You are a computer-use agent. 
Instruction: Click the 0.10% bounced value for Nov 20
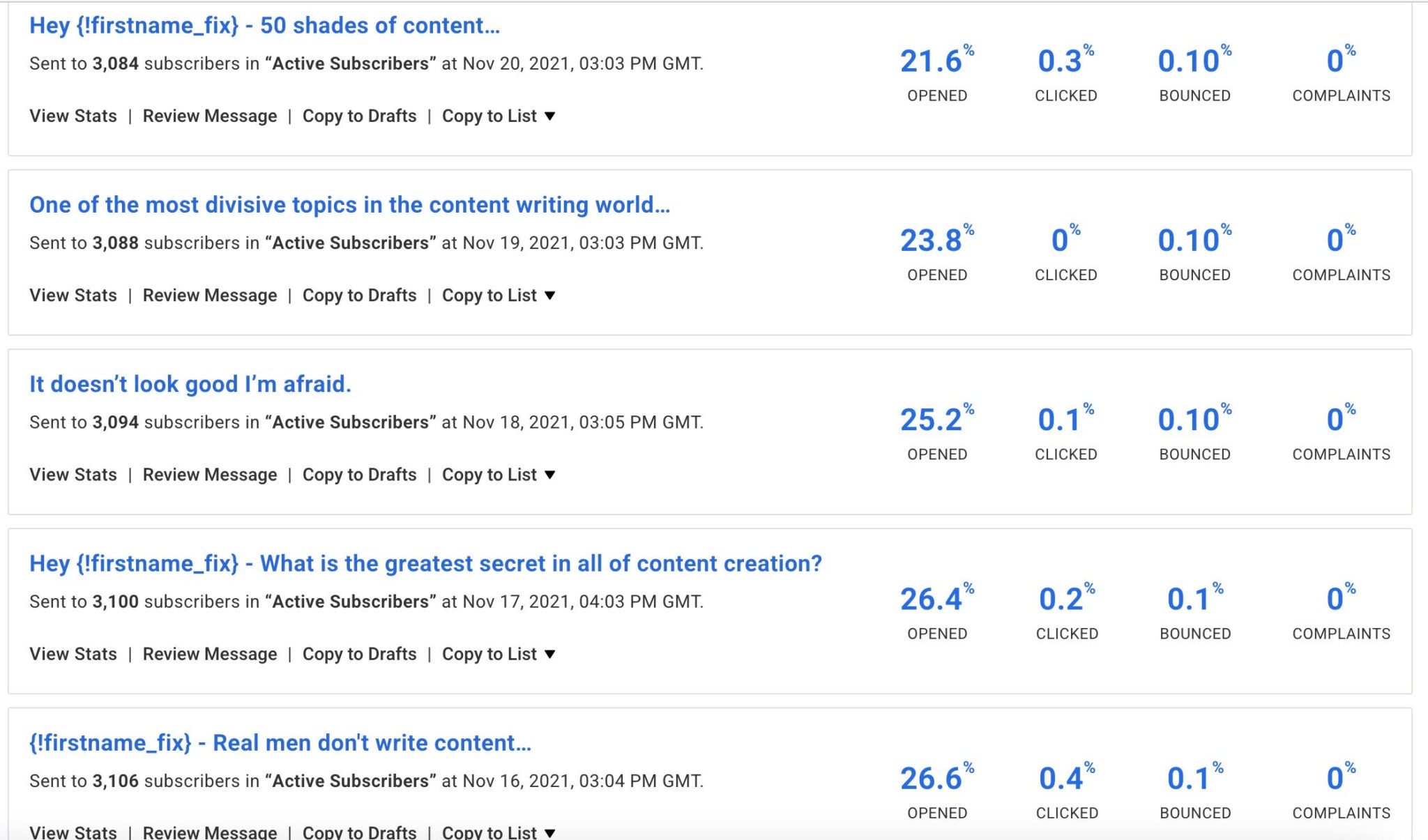coord(1194,61)
